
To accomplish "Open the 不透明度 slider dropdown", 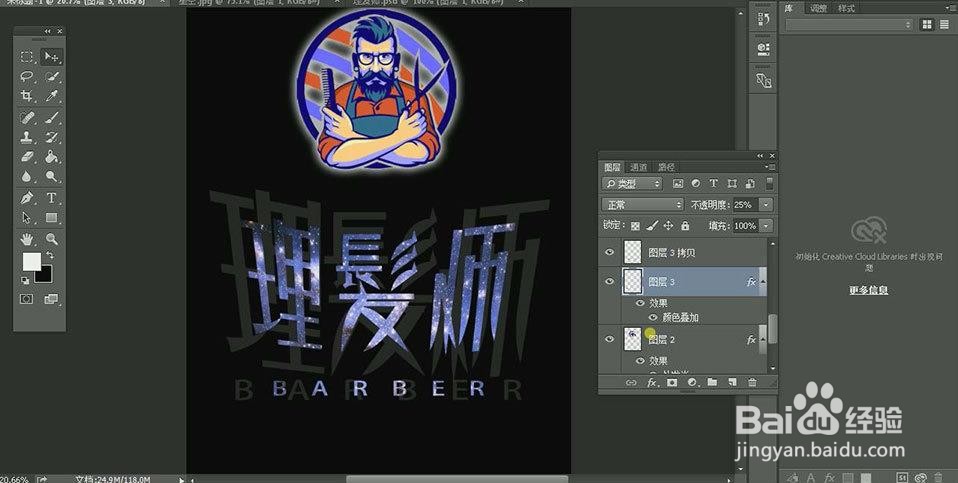I will click(x=767, y=205).
